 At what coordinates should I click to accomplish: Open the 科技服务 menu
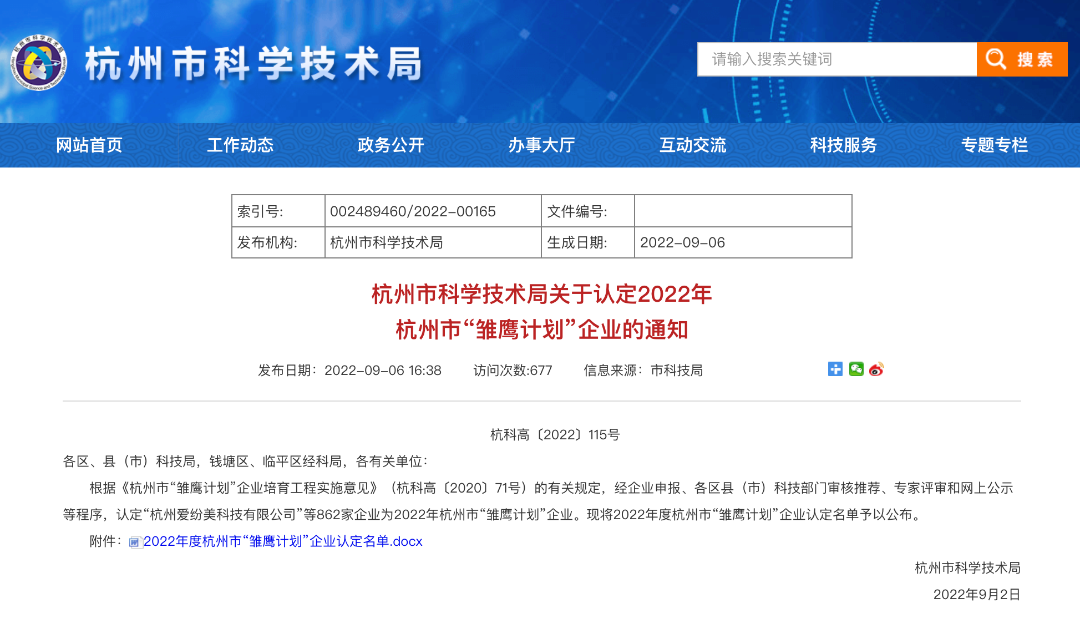pos(842,144)
